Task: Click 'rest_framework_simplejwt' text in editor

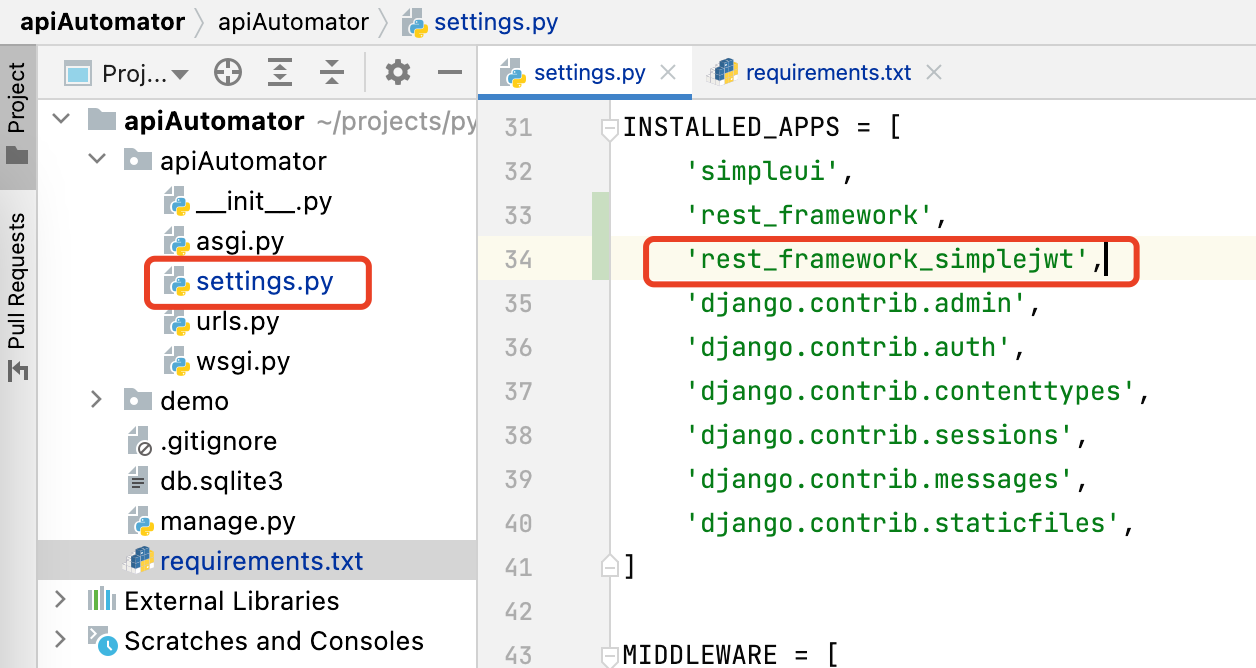Action: (886, 260)
